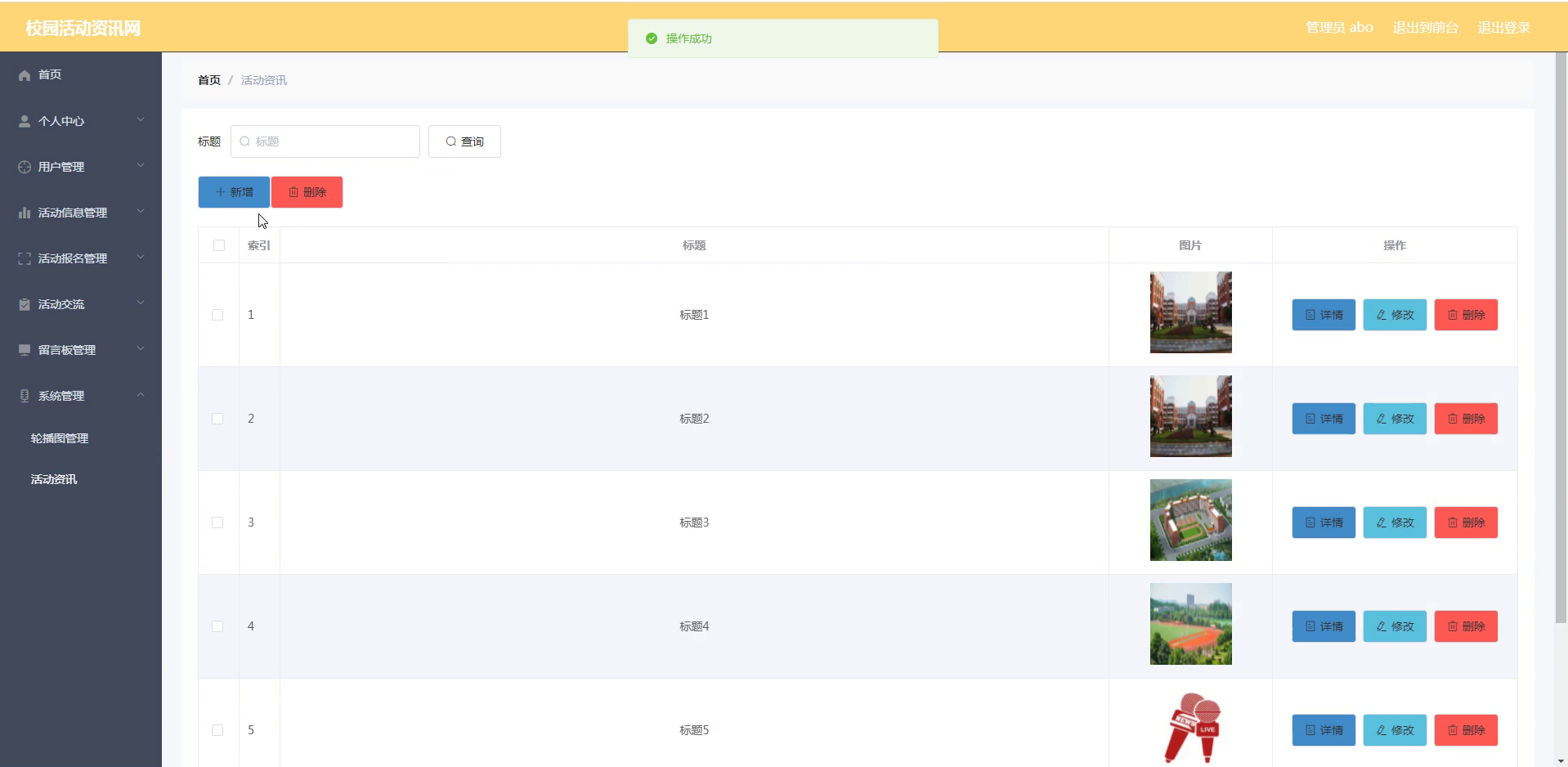Click 退出登录 link
1568x767 pixels.
pos(1503,27)
